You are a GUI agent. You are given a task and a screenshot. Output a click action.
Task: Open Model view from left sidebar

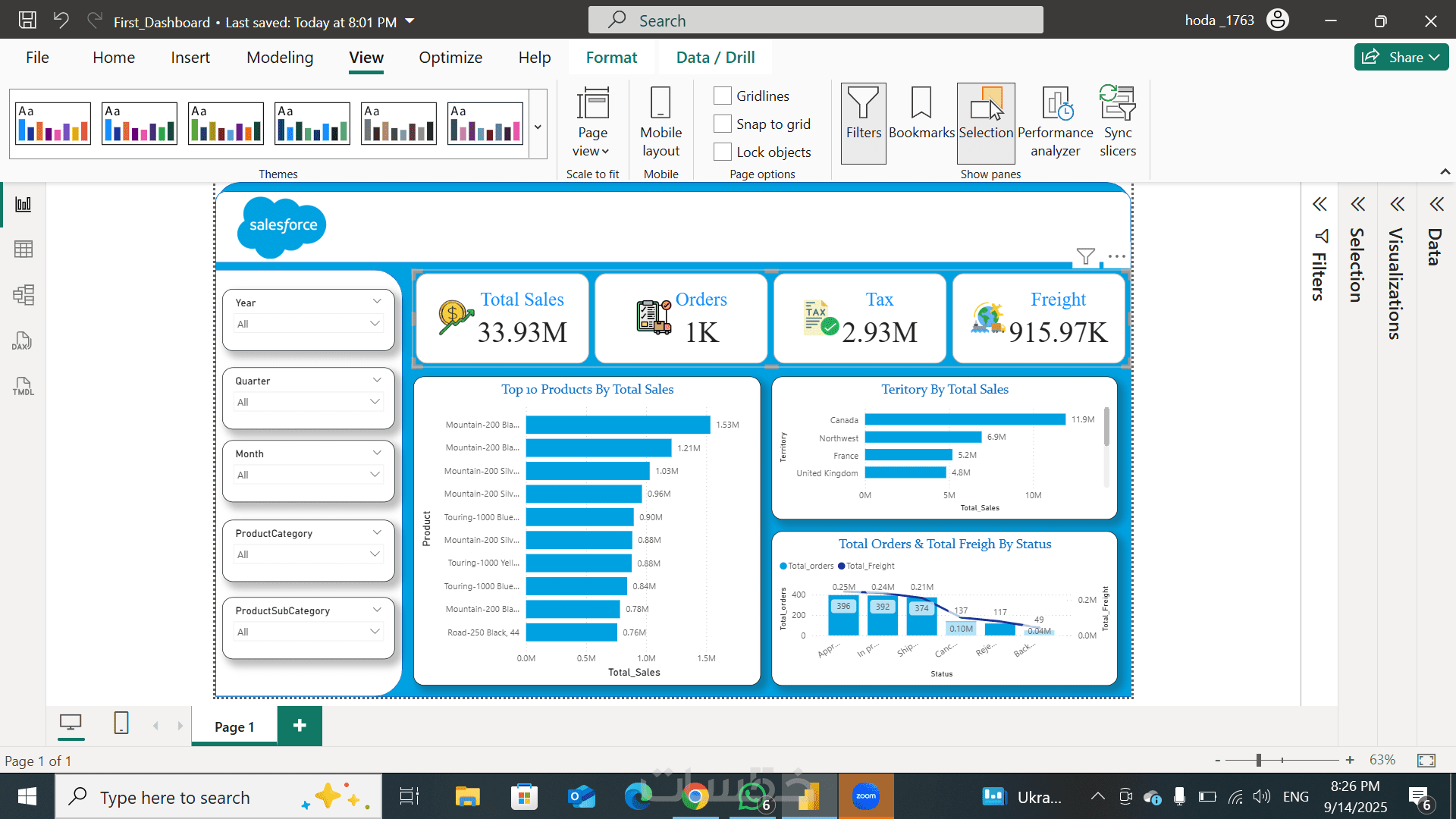24,295
